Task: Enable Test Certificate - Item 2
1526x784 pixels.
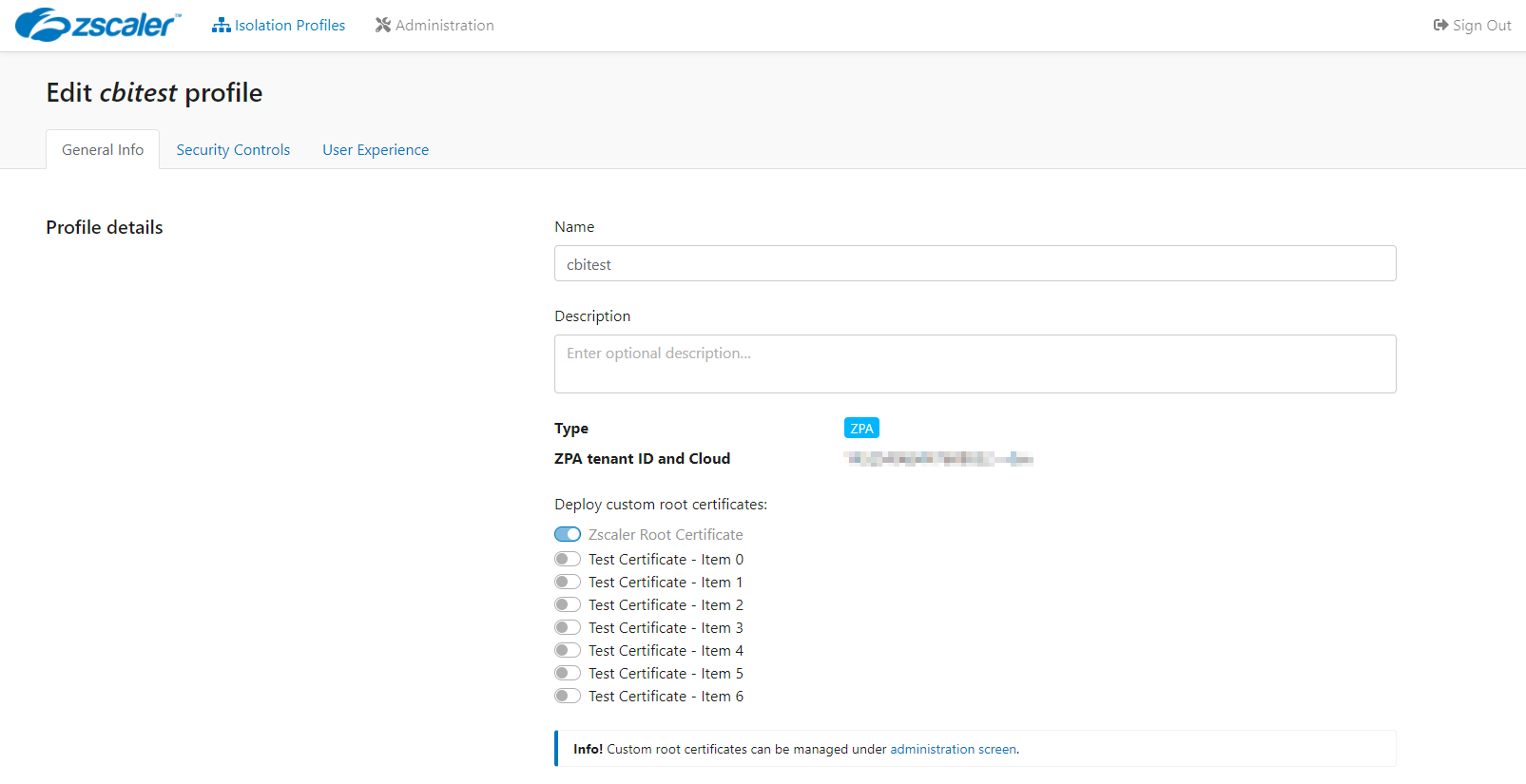Action: click(568, 605)
